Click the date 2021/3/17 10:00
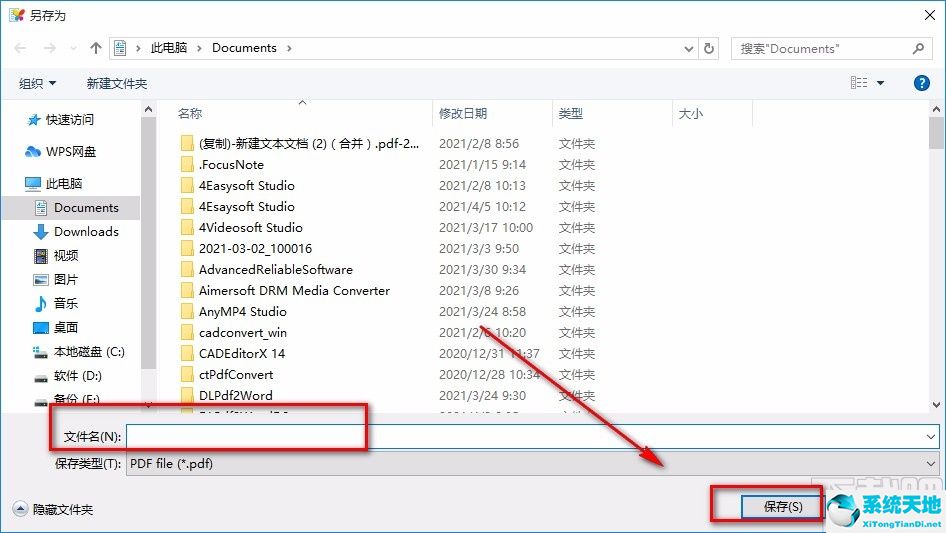946x533 pixels. pos(486,228)
